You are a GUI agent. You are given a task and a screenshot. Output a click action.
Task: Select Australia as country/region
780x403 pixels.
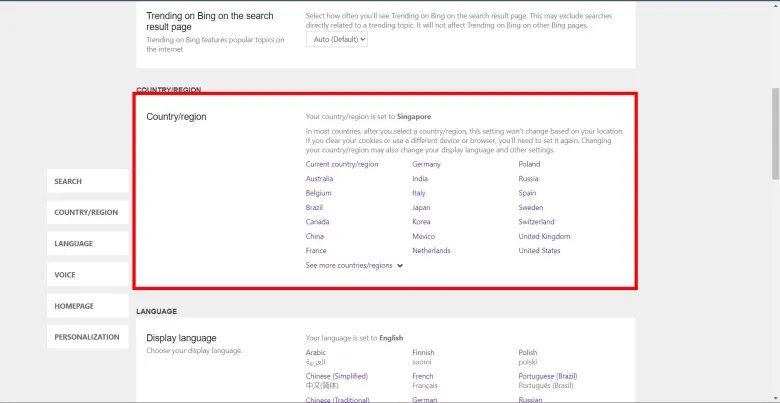[320, 178]
